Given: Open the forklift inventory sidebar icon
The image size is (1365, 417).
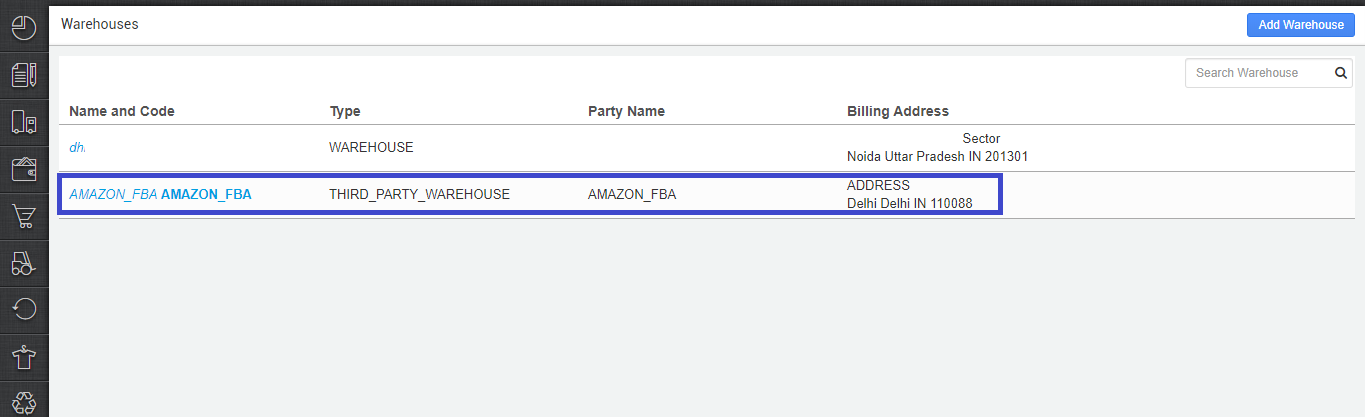Looking at the screenshot, I should [x=24, y=263].
